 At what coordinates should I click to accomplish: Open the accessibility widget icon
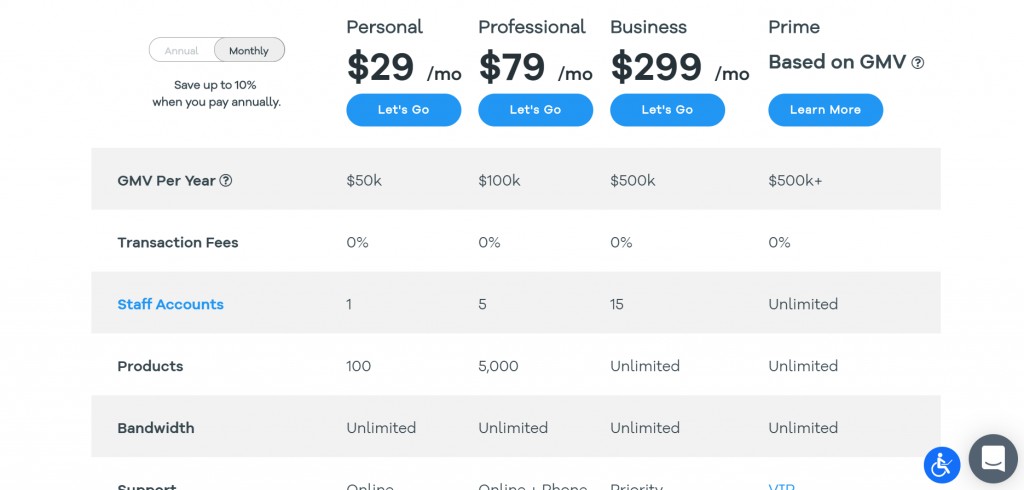(x=942, y=465)
